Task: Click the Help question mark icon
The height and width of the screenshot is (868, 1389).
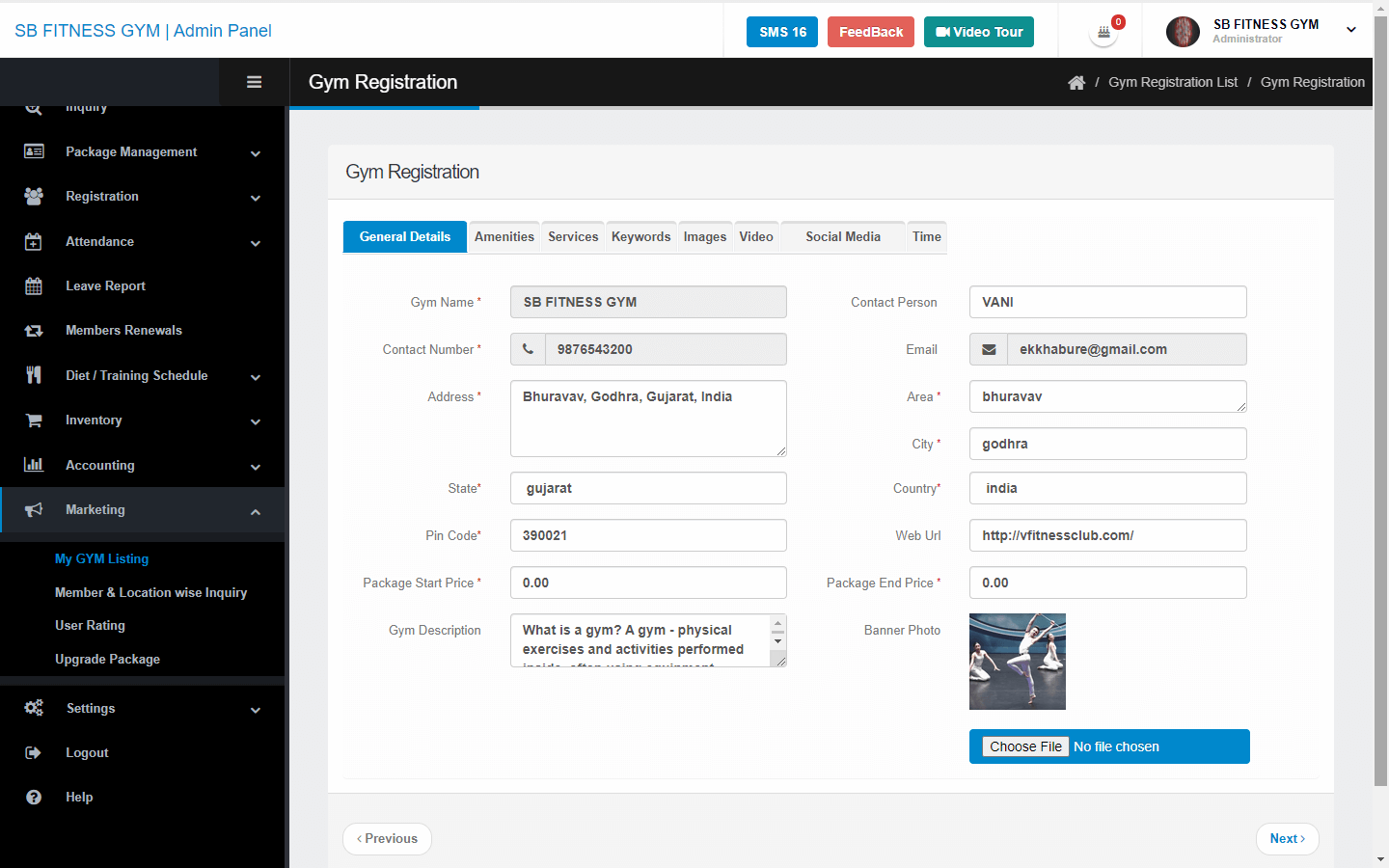Action: tap(34, 797)
